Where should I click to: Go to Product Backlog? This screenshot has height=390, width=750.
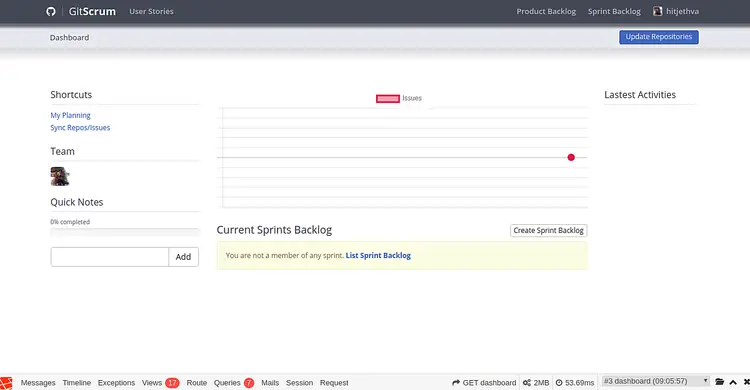546,11
